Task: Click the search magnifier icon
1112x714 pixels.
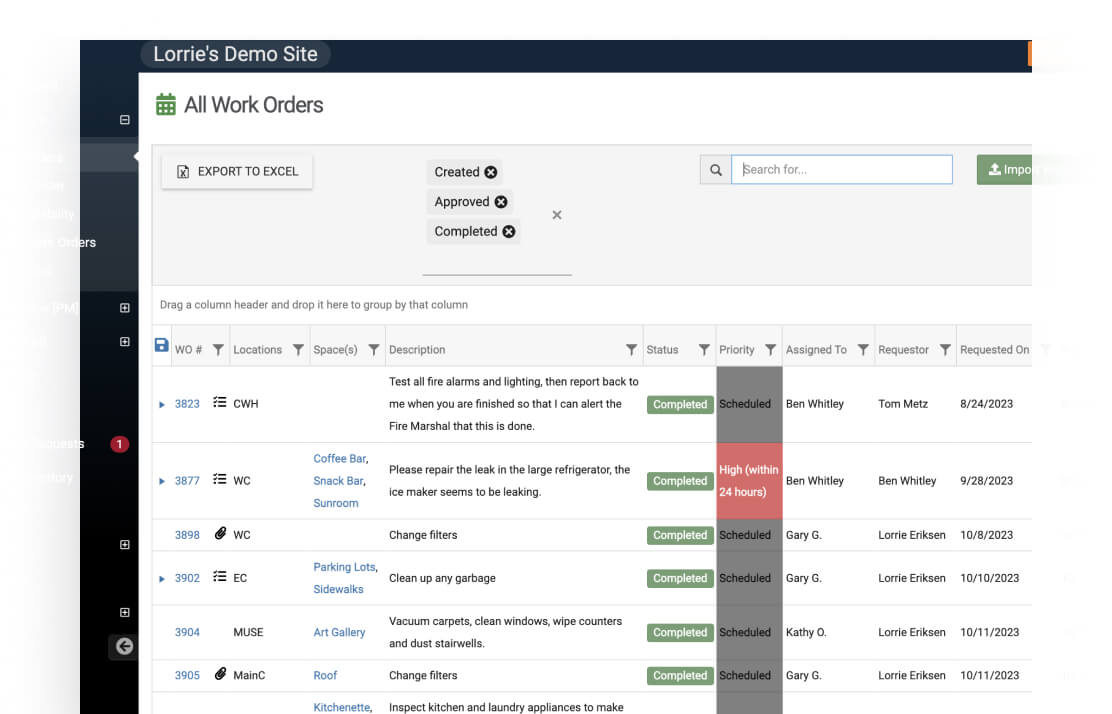Action: [716, 169]
